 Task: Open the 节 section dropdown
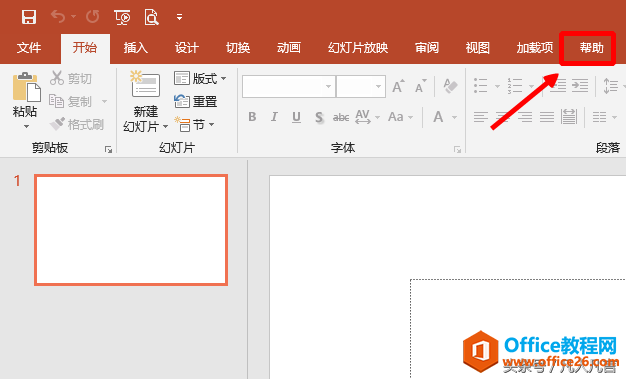[195, 125]
